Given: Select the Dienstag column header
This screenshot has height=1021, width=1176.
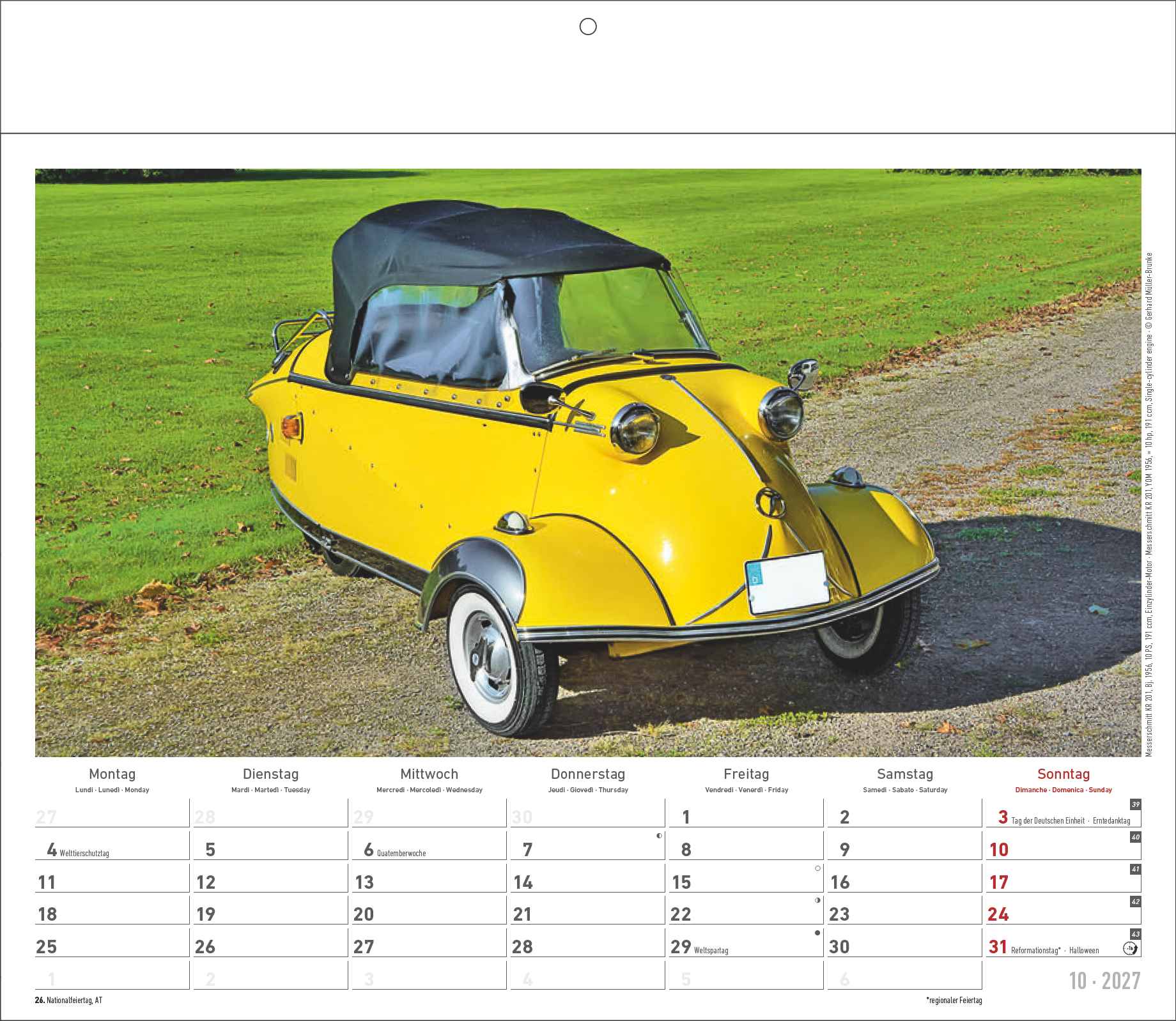Looking at the screenshot, I should [x=270, y=774].
